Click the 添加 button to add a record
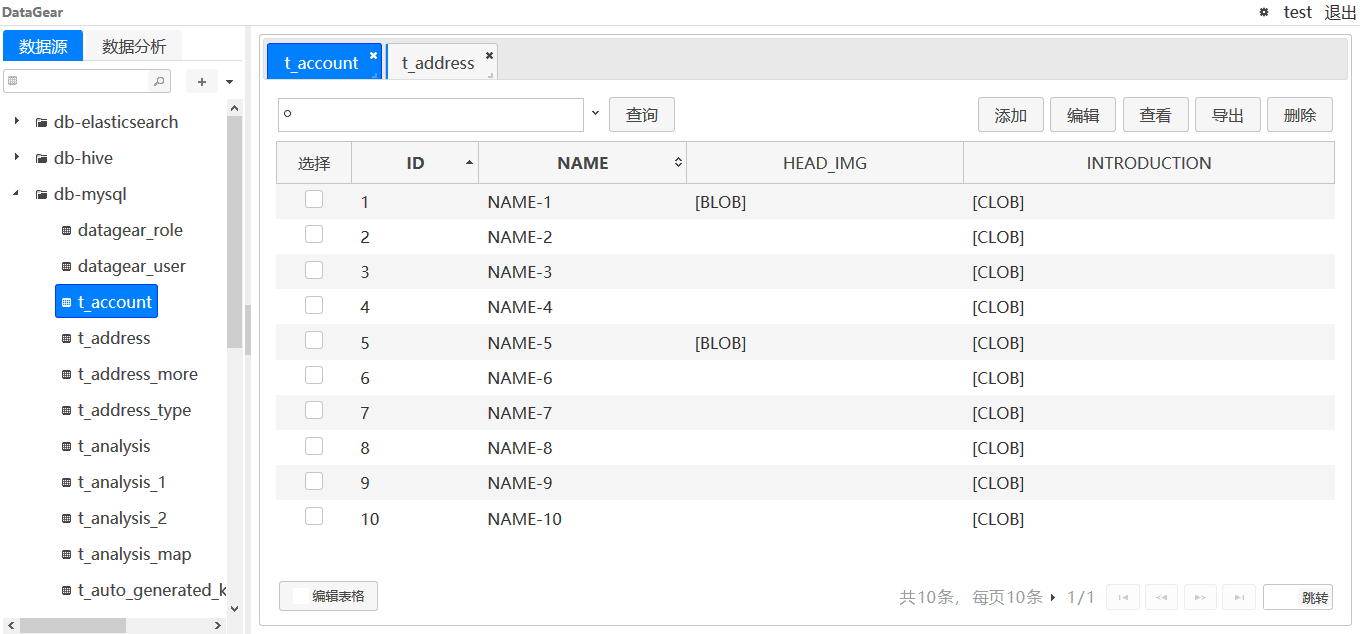The image size is (1360, 634). coord(1010,114)
